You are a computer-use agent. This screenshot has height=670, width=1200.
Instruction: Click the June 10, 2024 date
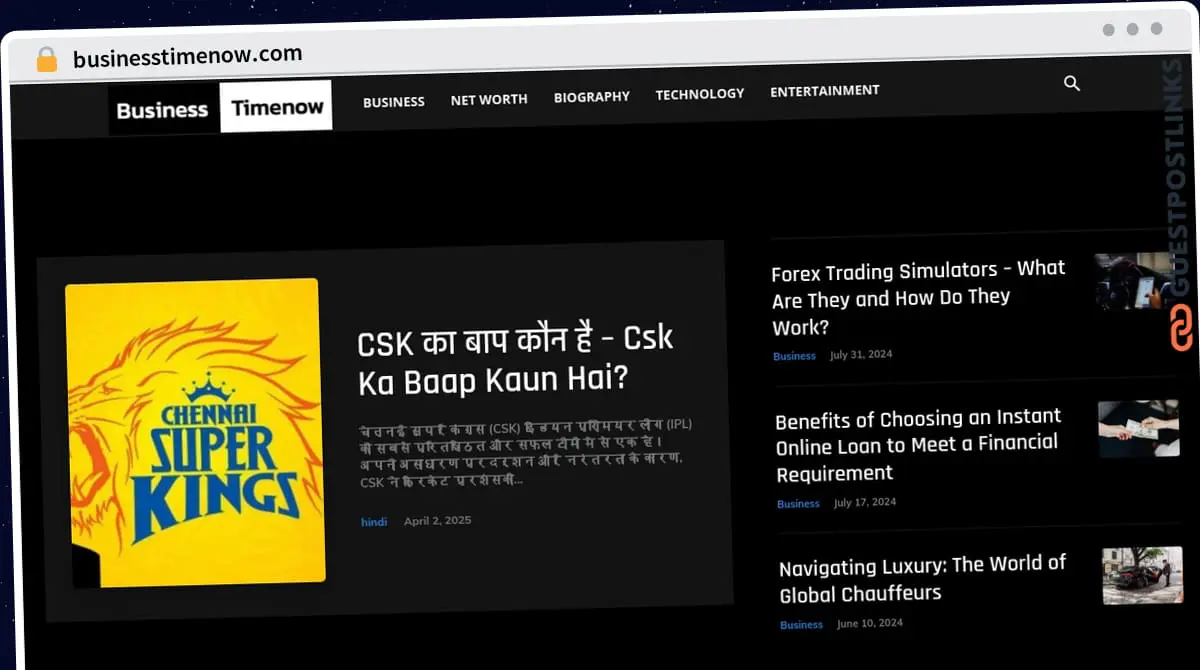coord(870,623)
